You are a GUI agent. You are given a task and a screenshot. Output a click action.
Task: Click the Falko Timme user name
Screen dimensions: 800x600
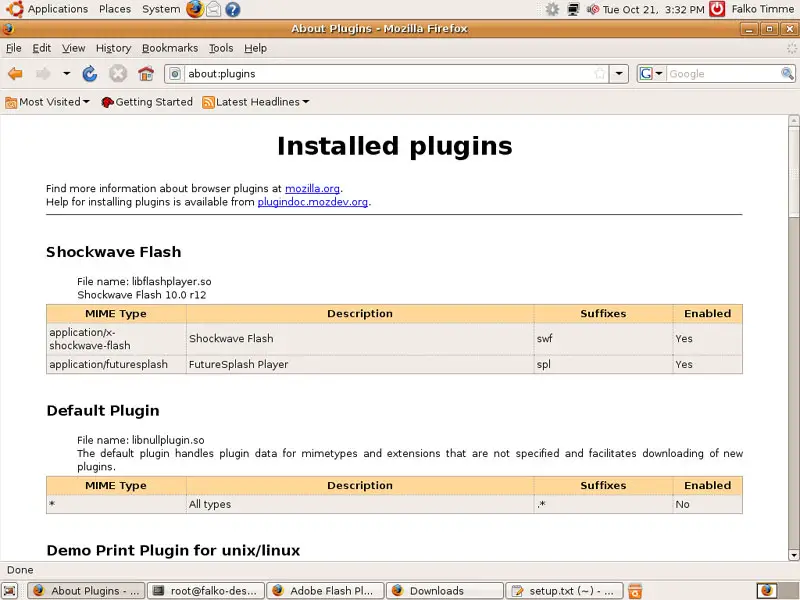(762, 9)
